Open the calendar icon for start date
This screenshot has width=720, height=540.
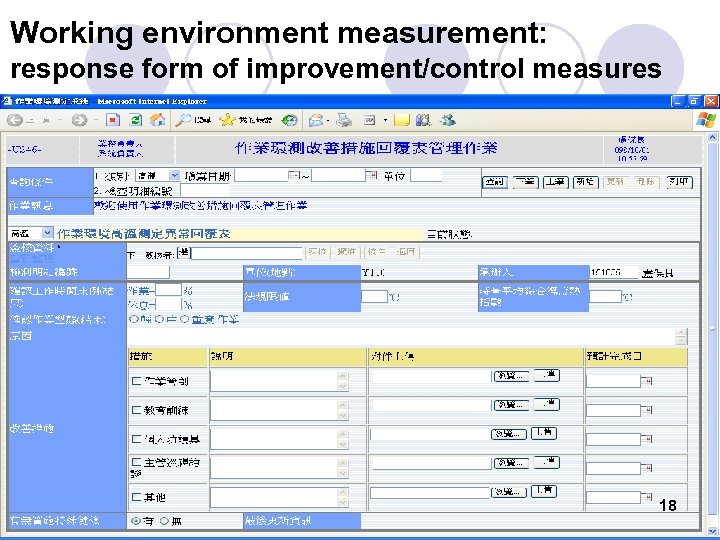[x=293, y=175]
